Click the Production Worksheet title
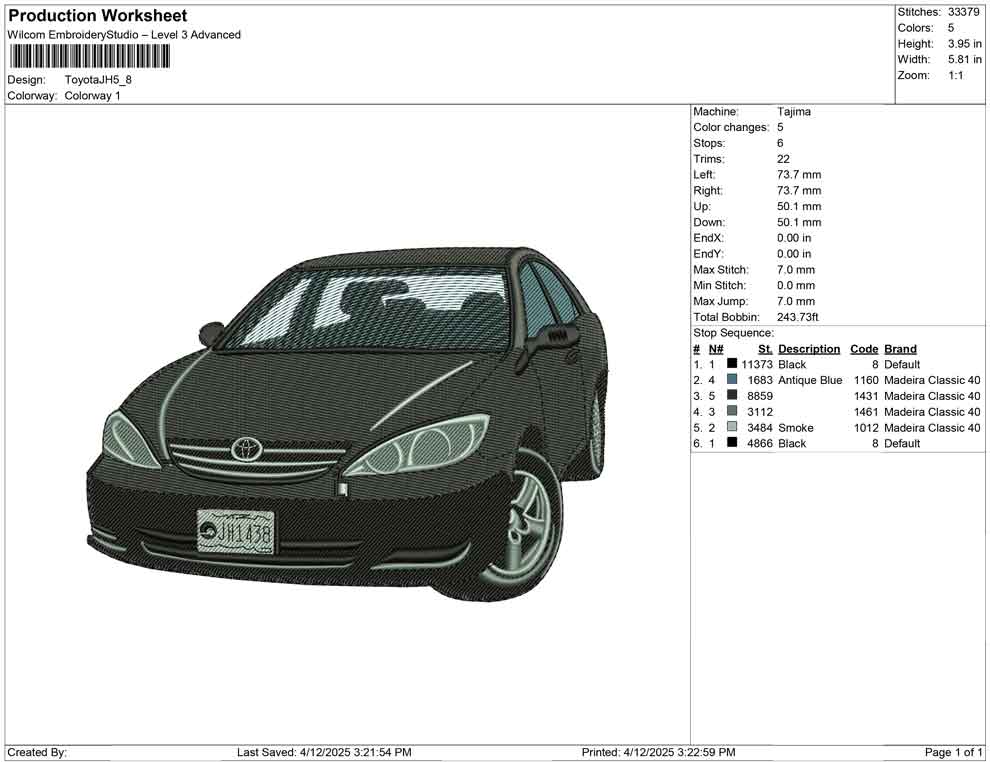Screen dimensions: 990x762 (98, 16)
